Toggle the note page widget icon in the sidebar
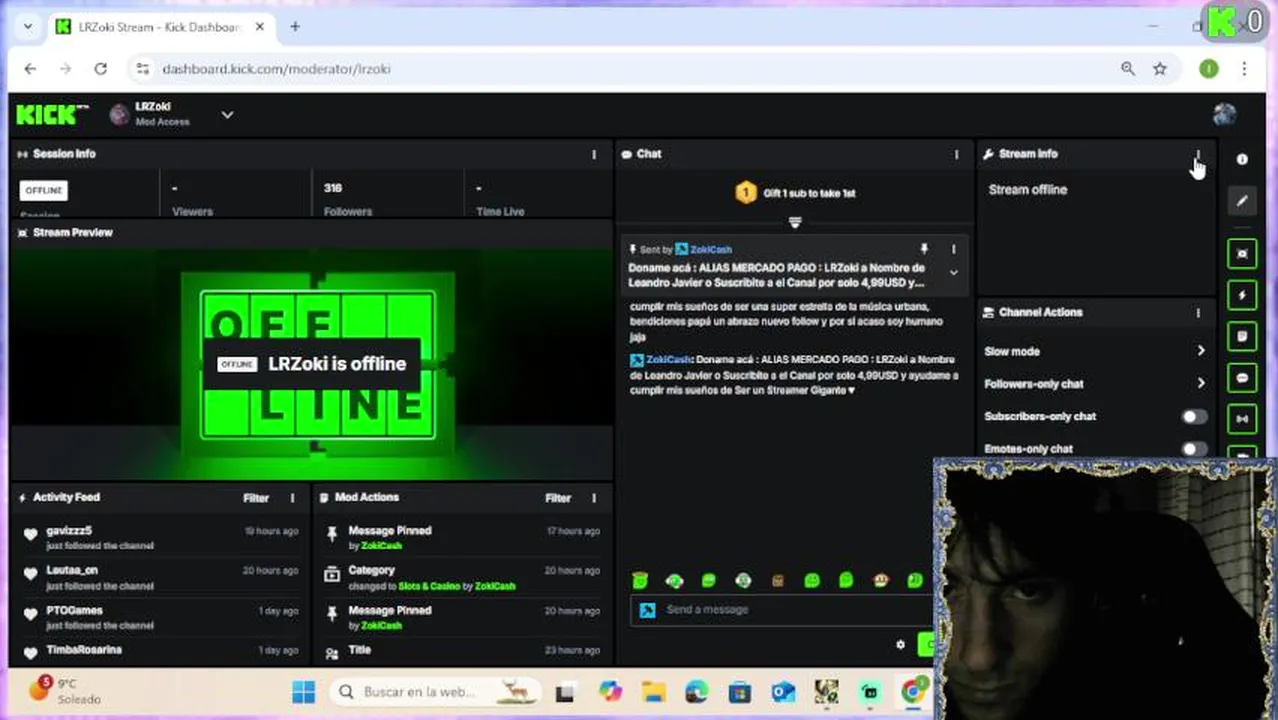 pyautogui.click(x=1241, y=337)
